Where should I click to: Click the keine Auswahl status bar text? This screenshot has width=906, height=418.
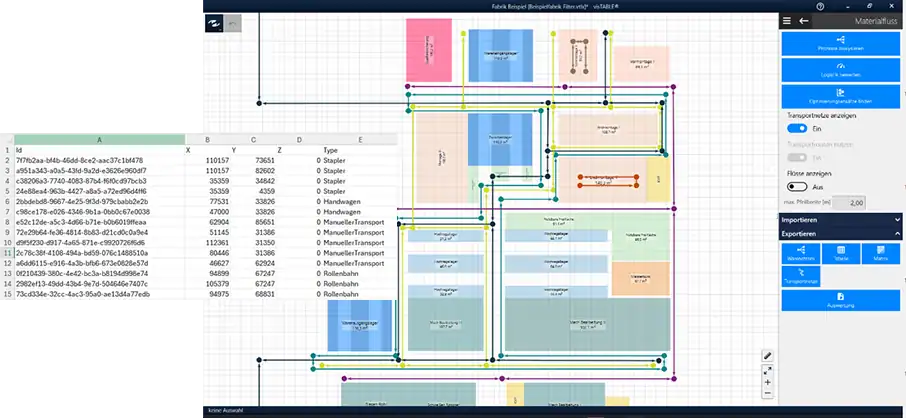point(225,411)
